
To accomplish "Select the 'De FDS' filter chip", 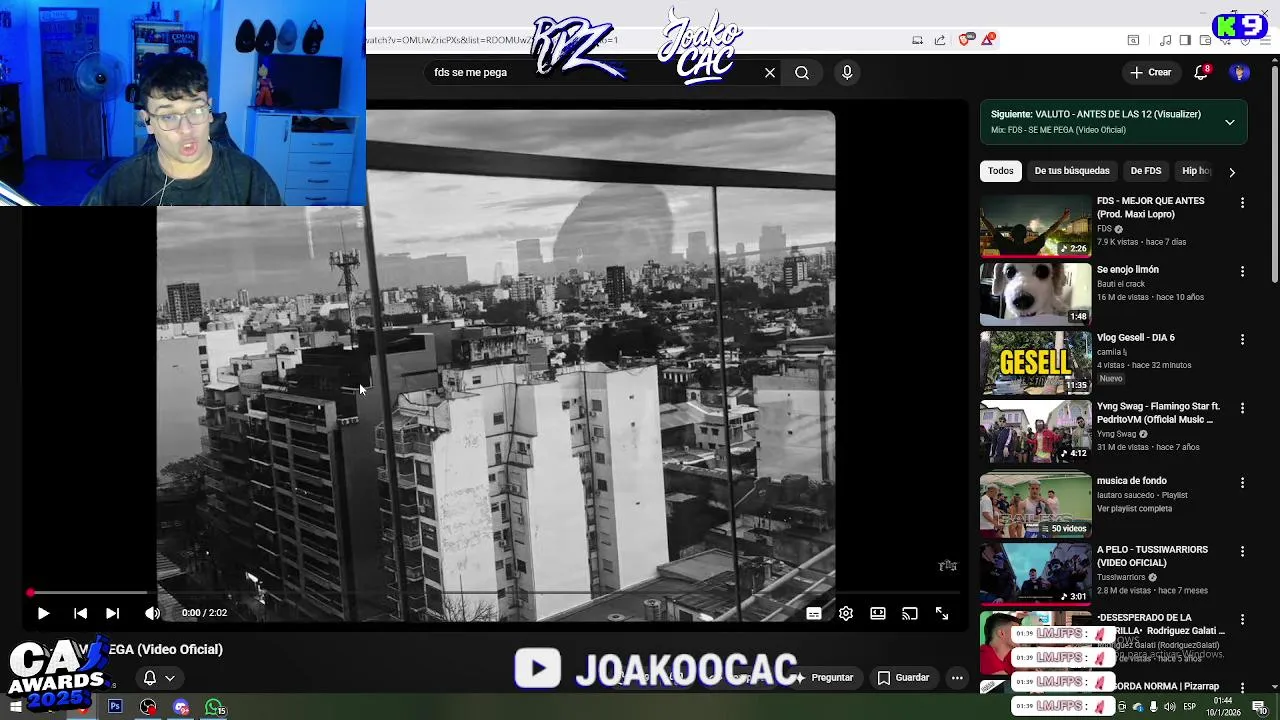I will pyautogui.click(x=1146, y=171).
